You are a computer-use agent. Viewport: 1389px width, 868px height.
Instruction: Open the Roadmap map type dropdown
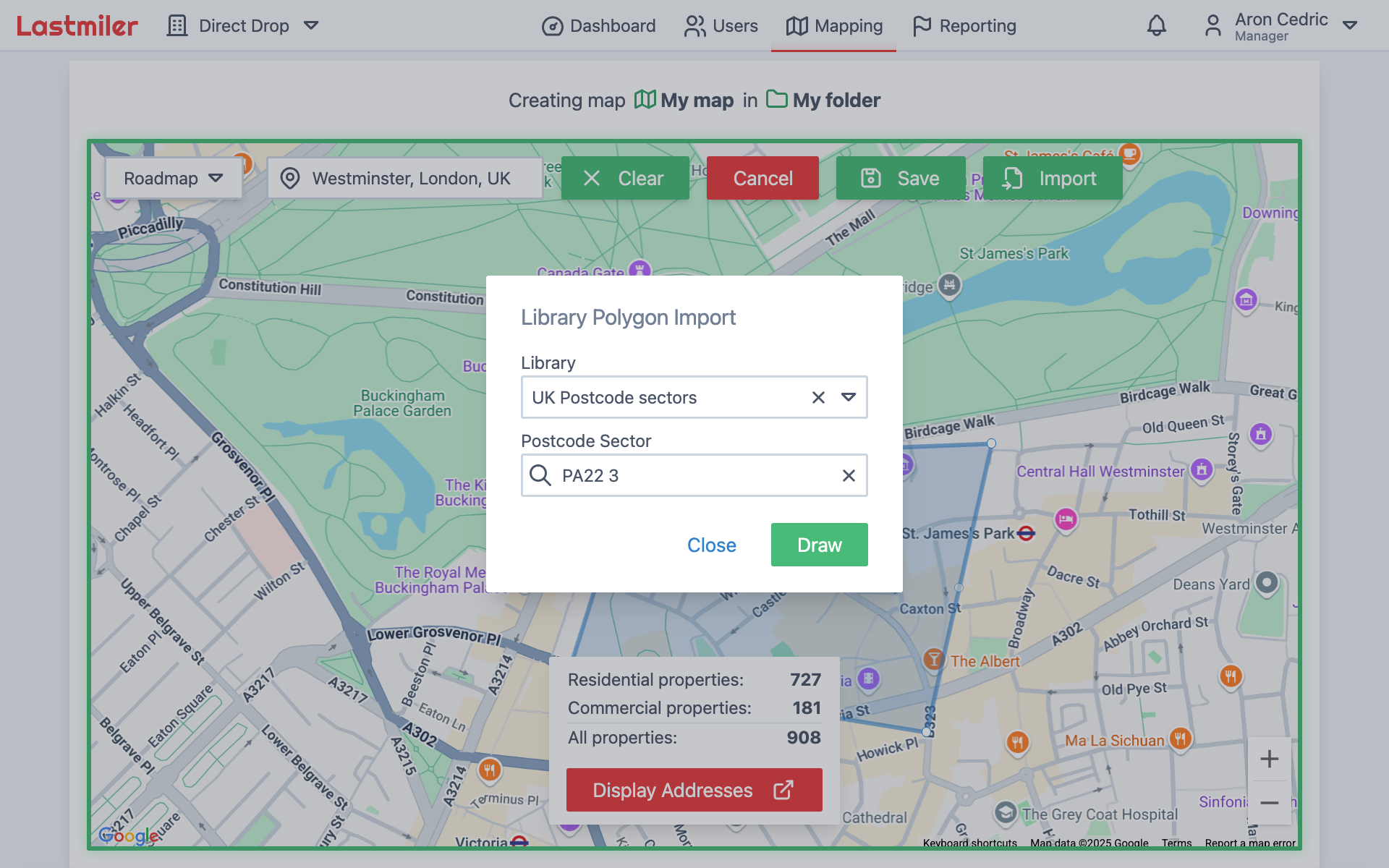(174, 178)
